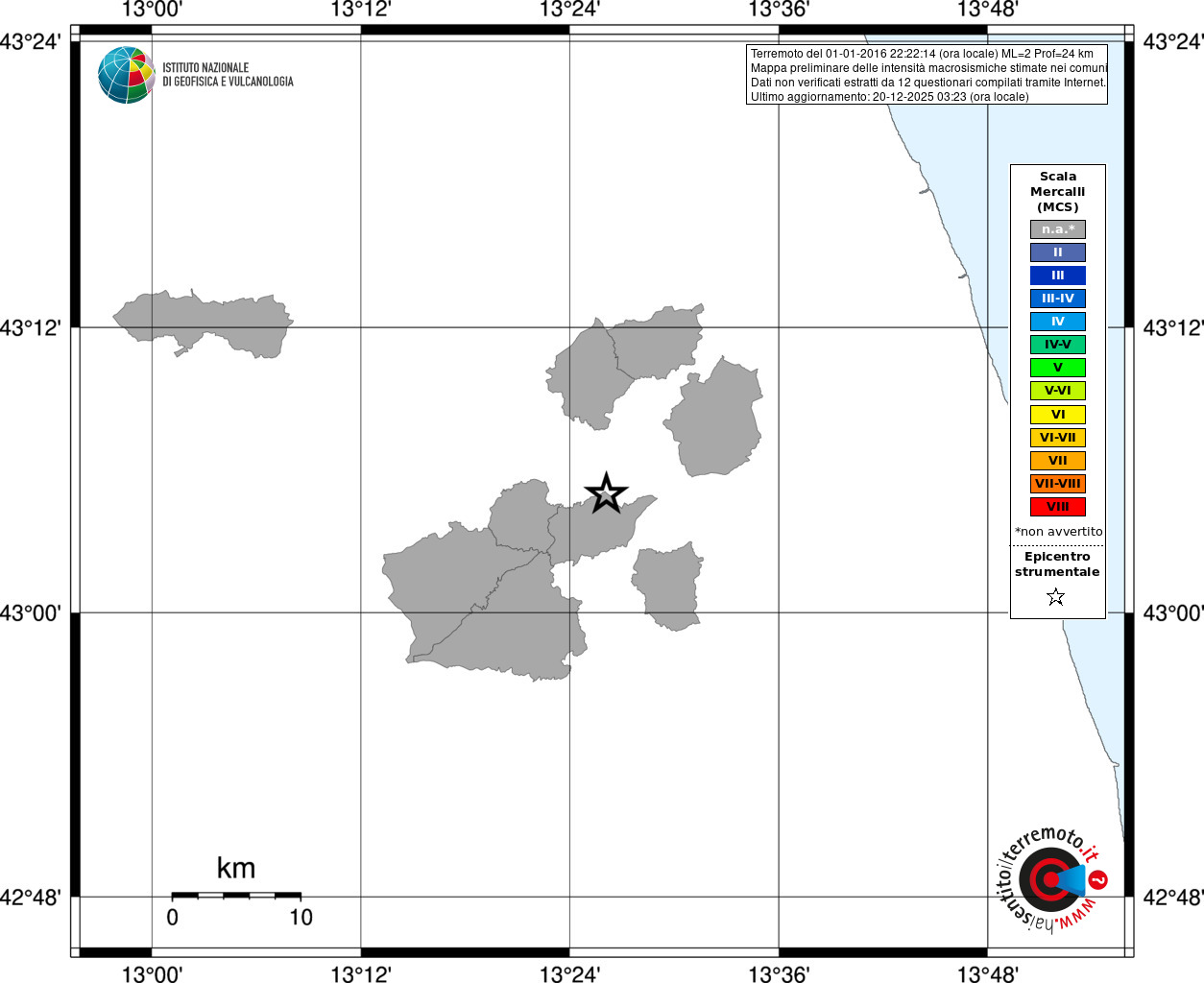Click 'Istituto Nazionale di Geofisica e Vulcanologia' text
Viewport: 1204px width, 983px height.
click(228, 75)
